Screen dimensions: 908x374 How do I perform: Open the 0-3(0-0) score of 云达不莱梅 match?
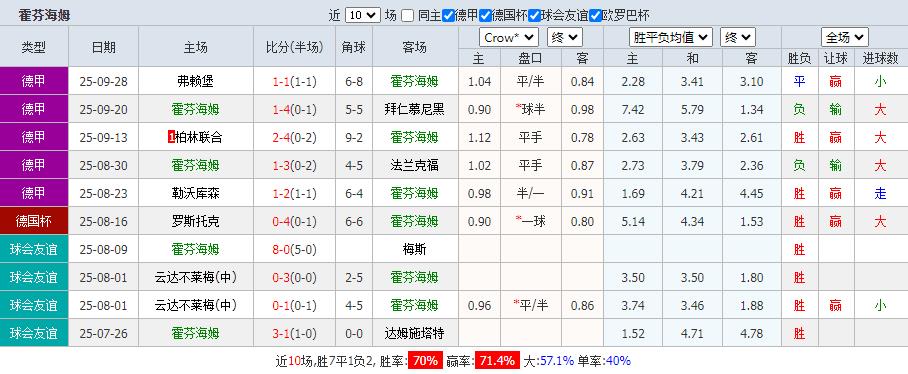[294, 278]
